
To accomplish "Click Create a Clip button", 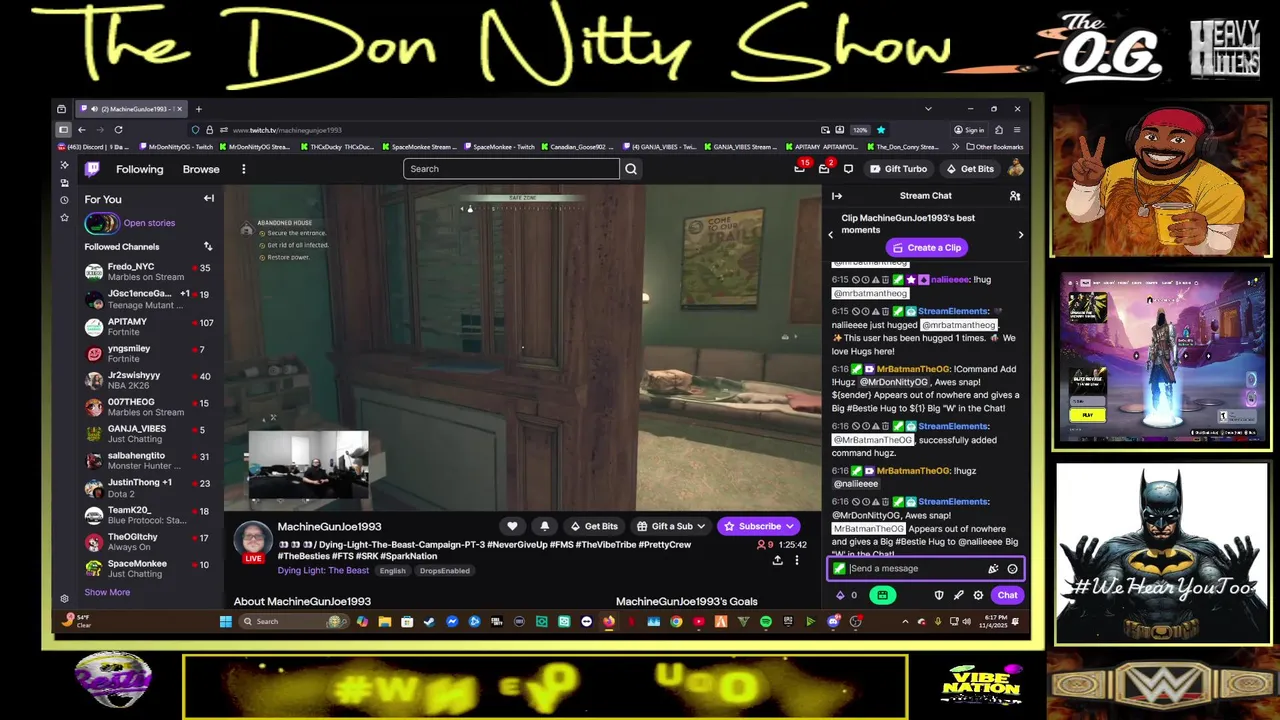I will 927,248.
